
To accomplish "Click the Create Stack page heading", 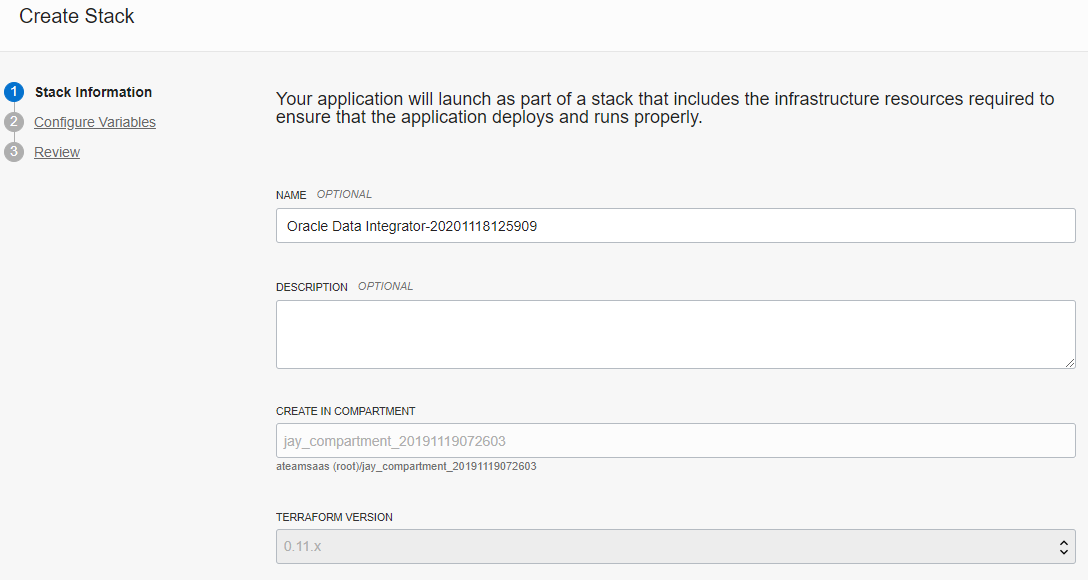I will point(77,16).
